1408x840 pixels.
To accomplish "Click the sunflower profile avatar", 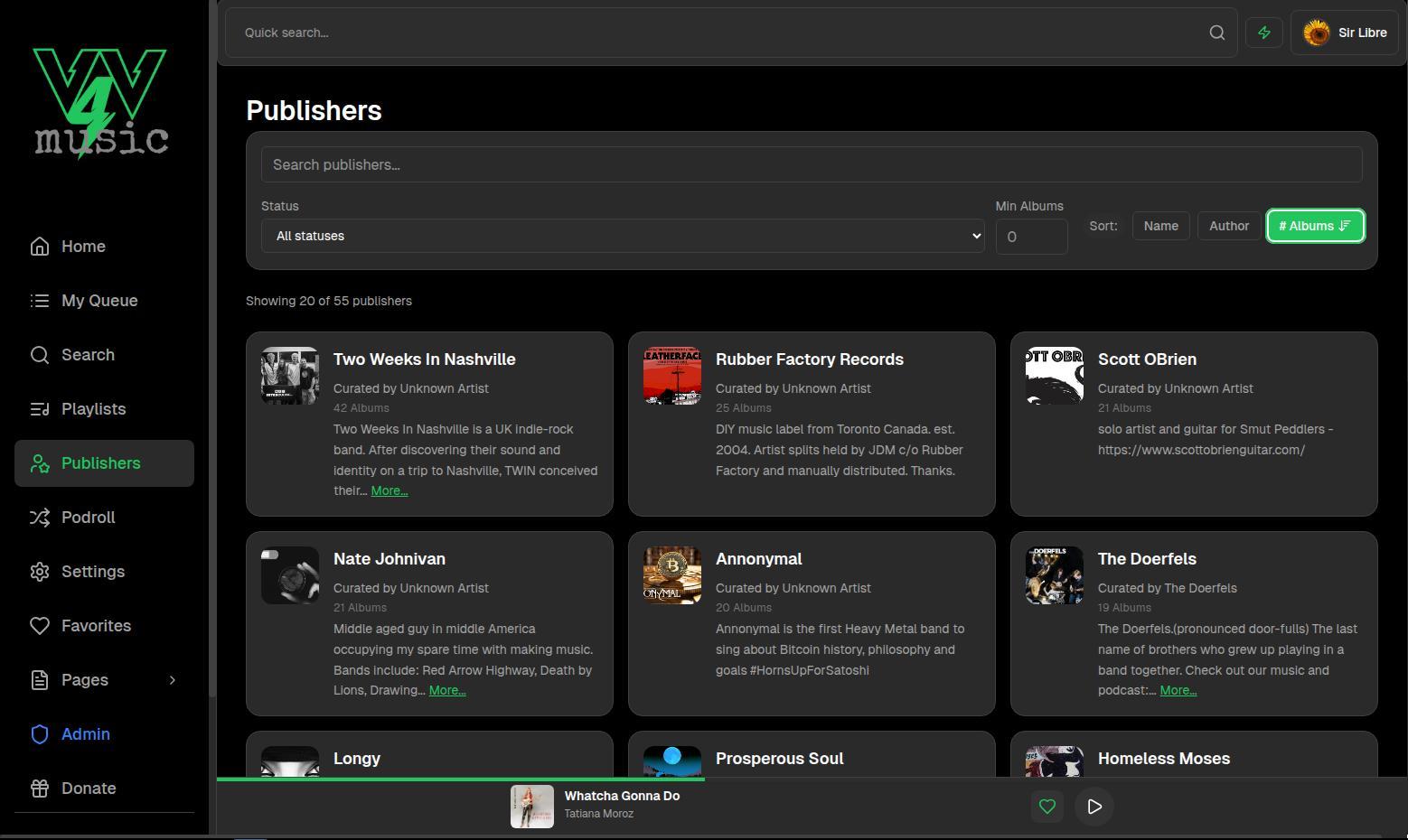I will pyautogui.click(x=1316, y=33).
